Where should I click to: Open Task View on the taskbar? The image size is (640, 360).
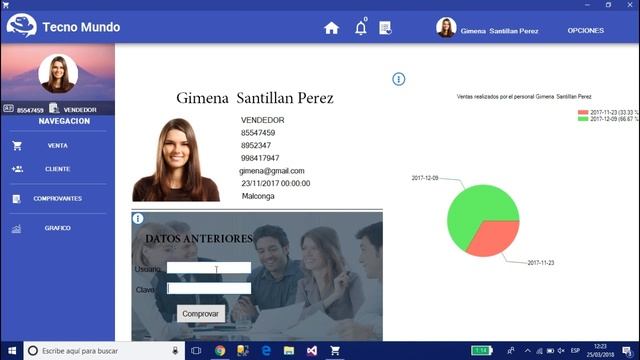tap(196, 351)
